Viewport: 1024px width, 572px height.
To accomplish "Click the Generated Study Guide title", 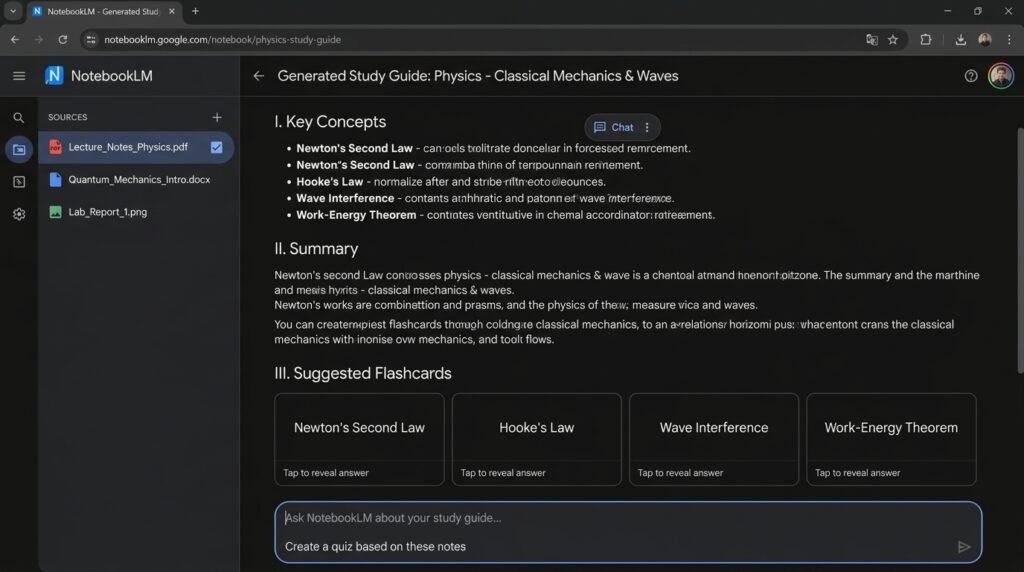I will pyautogui.click(x=478, y=76).
